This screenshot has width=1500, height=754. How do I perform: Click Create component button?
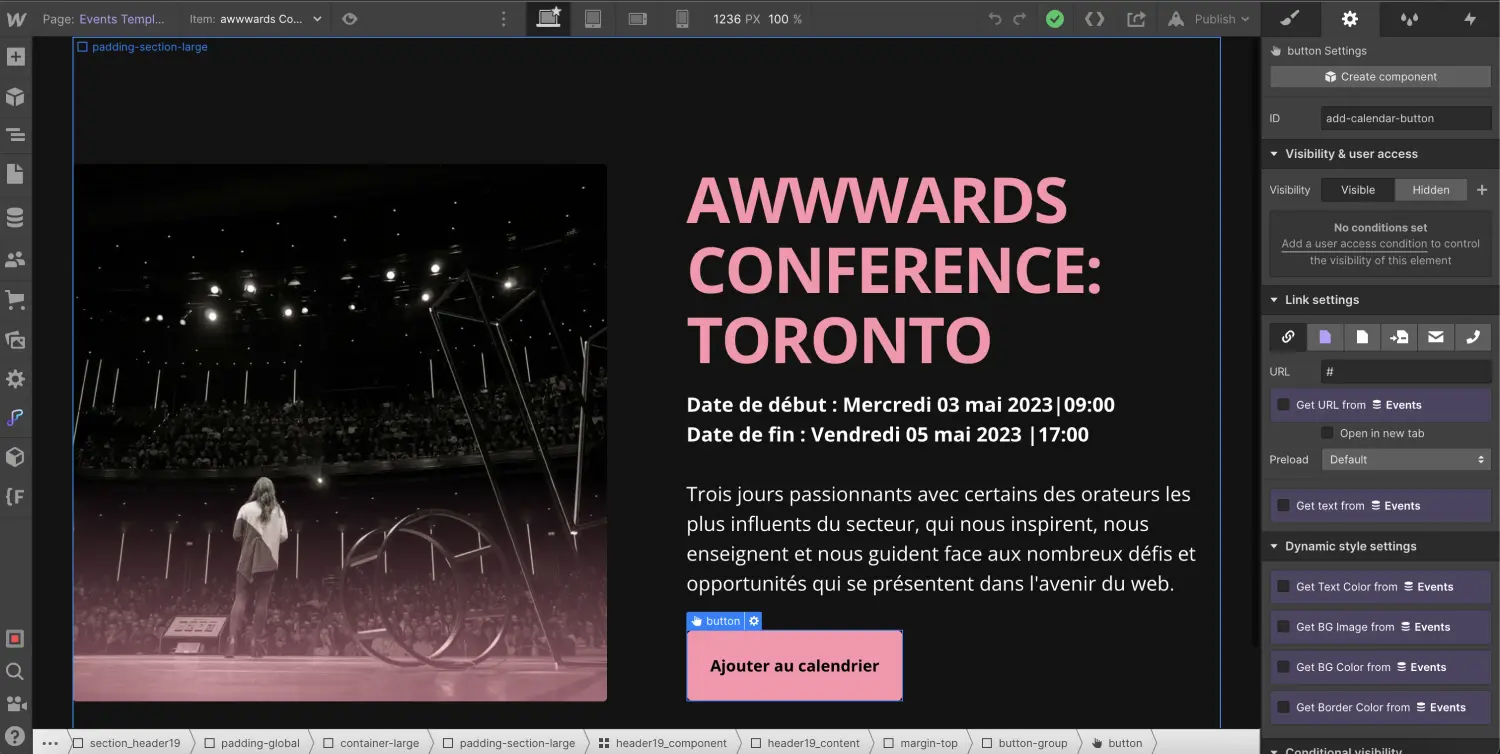point(1381,77)
